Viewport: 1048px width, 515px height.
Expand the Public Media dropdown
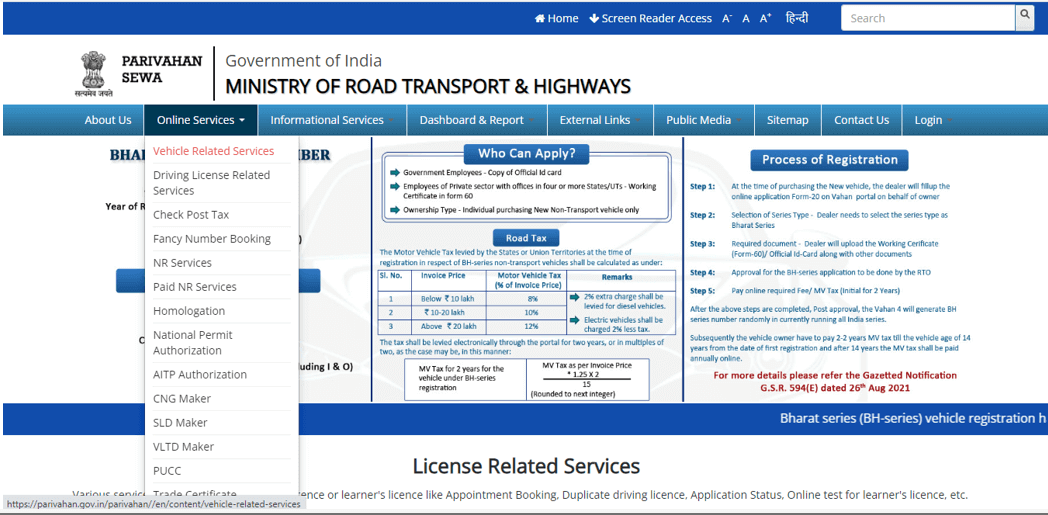[x=704, y=120]
